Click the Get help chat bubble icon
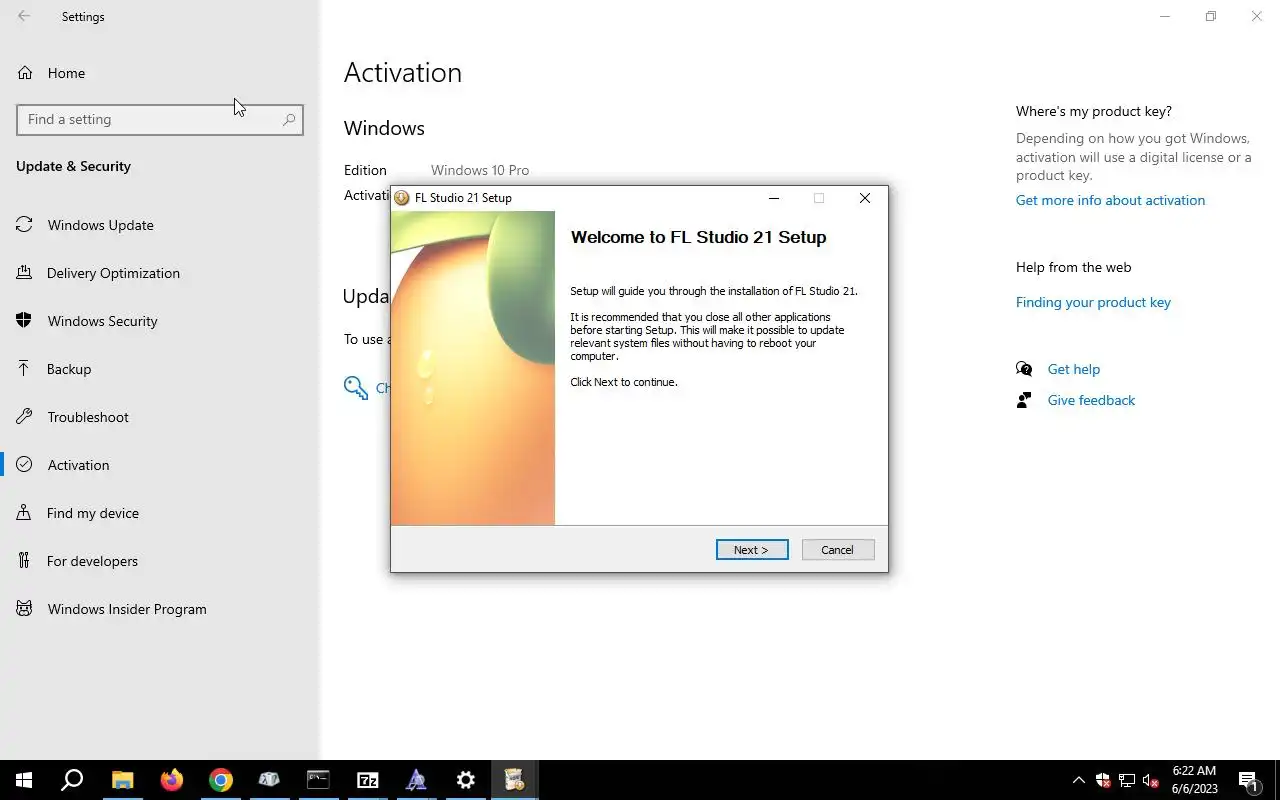The height and width of the screenshot is (800, 1280). pos(1024,369)
